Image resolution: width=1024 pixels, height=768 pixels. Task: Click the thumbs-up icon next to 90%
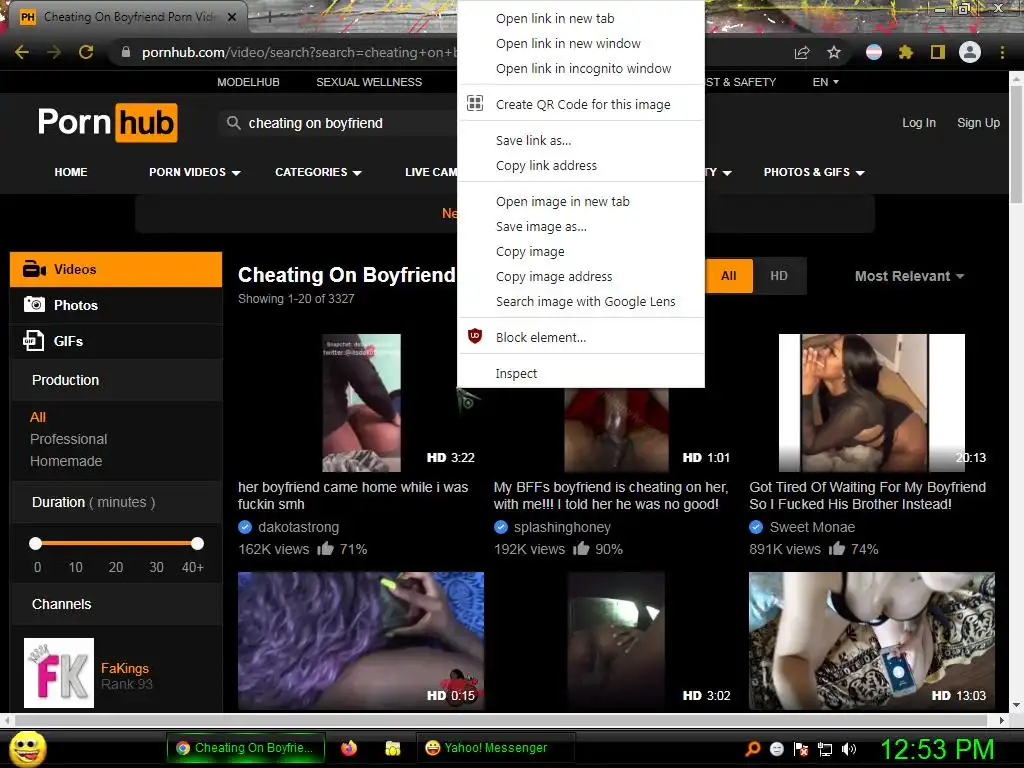click(581, 549)
